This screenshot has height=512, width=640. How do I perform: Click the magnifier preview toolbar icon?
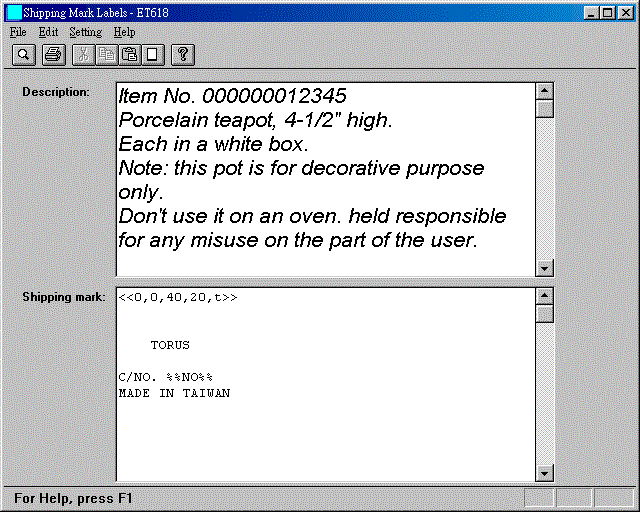pyautogui.click(x=23, y=54)
